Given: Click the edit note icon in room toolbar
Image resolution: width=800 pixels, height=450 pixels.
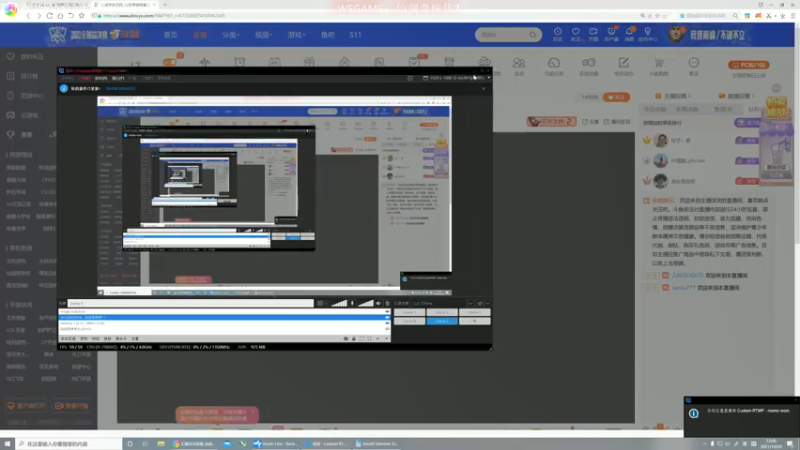Looking at the screenshot, I should 623,65.
